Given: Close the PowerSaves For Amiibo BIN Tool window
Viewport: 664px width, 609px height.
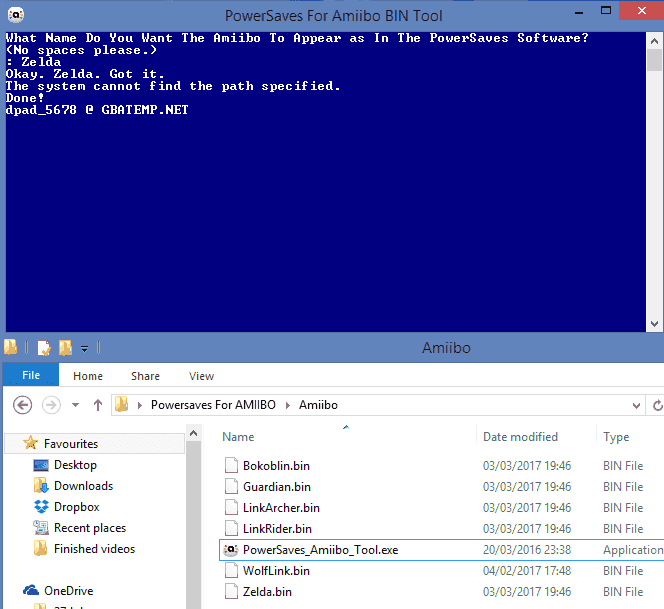Looking at the screenshot, I should [641, 11].
